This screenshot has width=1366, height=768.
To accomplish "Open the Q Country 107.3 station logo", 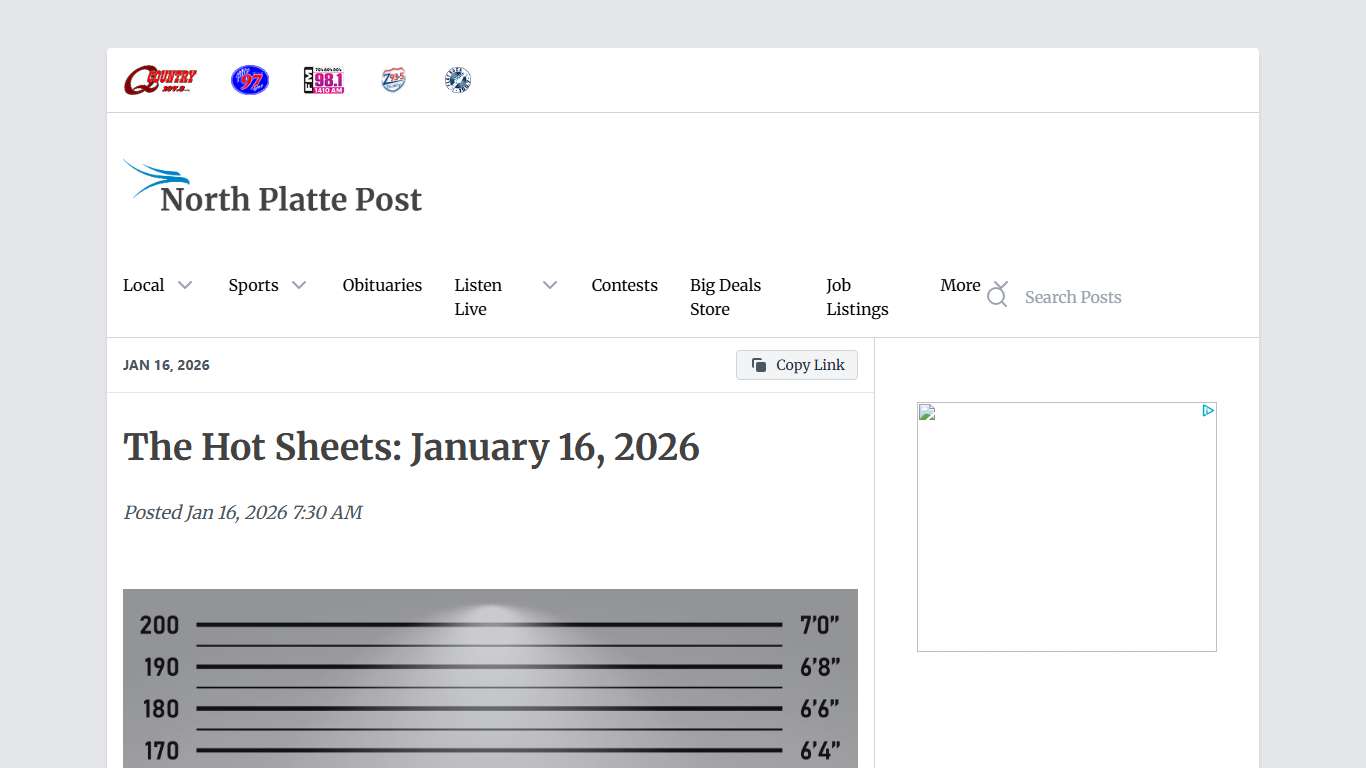I will pos(160,79).
